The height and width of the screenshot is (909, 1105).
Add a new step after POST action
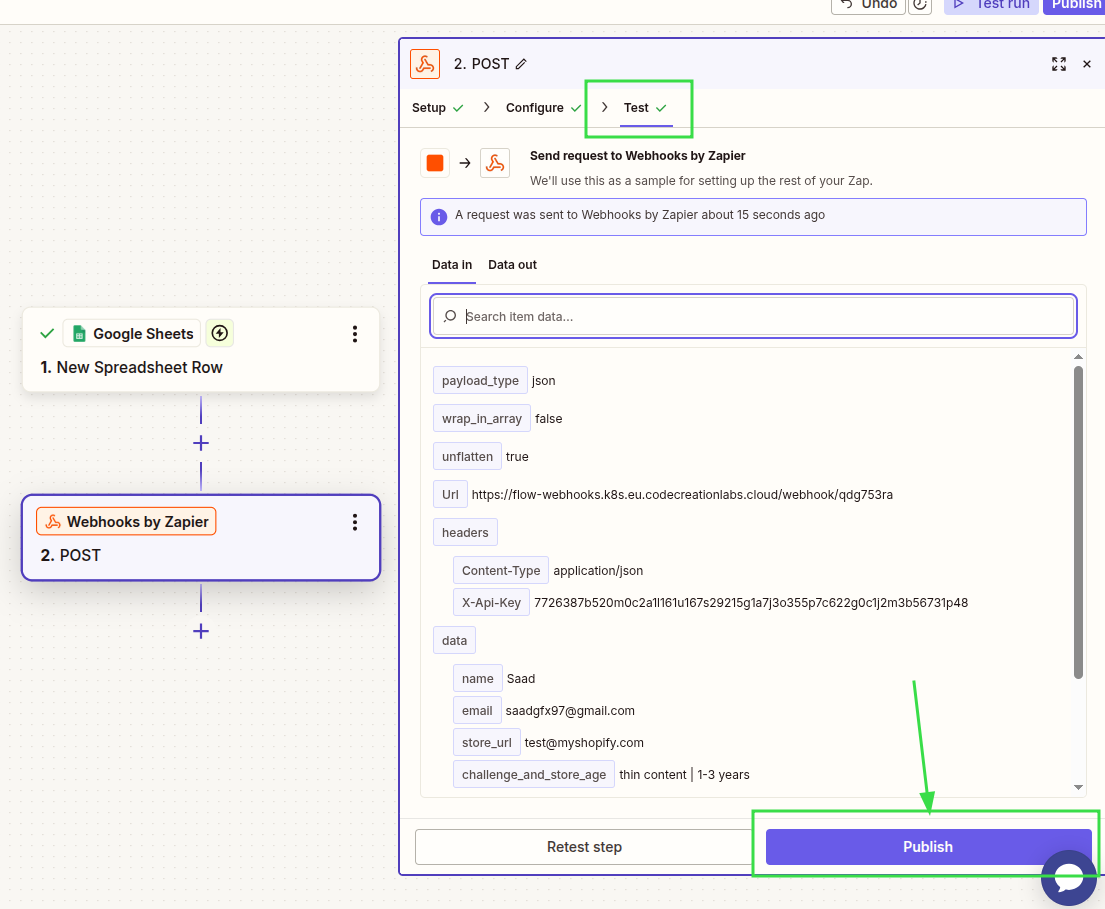(x=201, y=631)
